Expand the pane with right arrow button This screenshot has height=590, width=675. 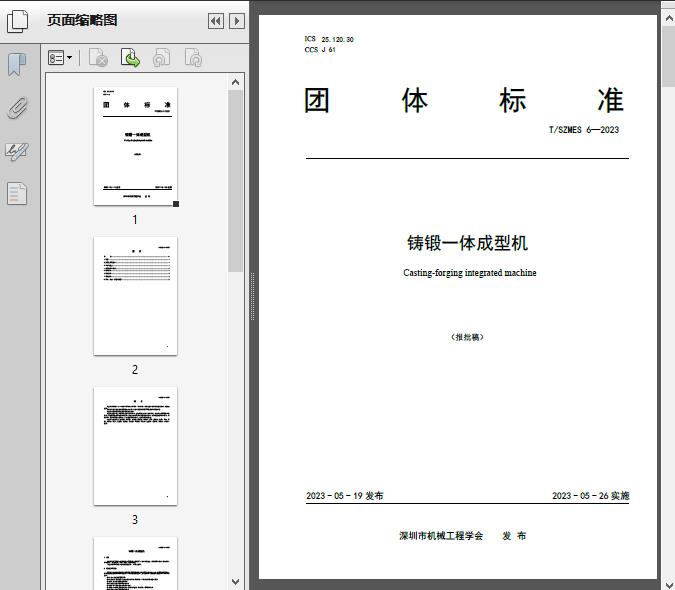[236, 21]
